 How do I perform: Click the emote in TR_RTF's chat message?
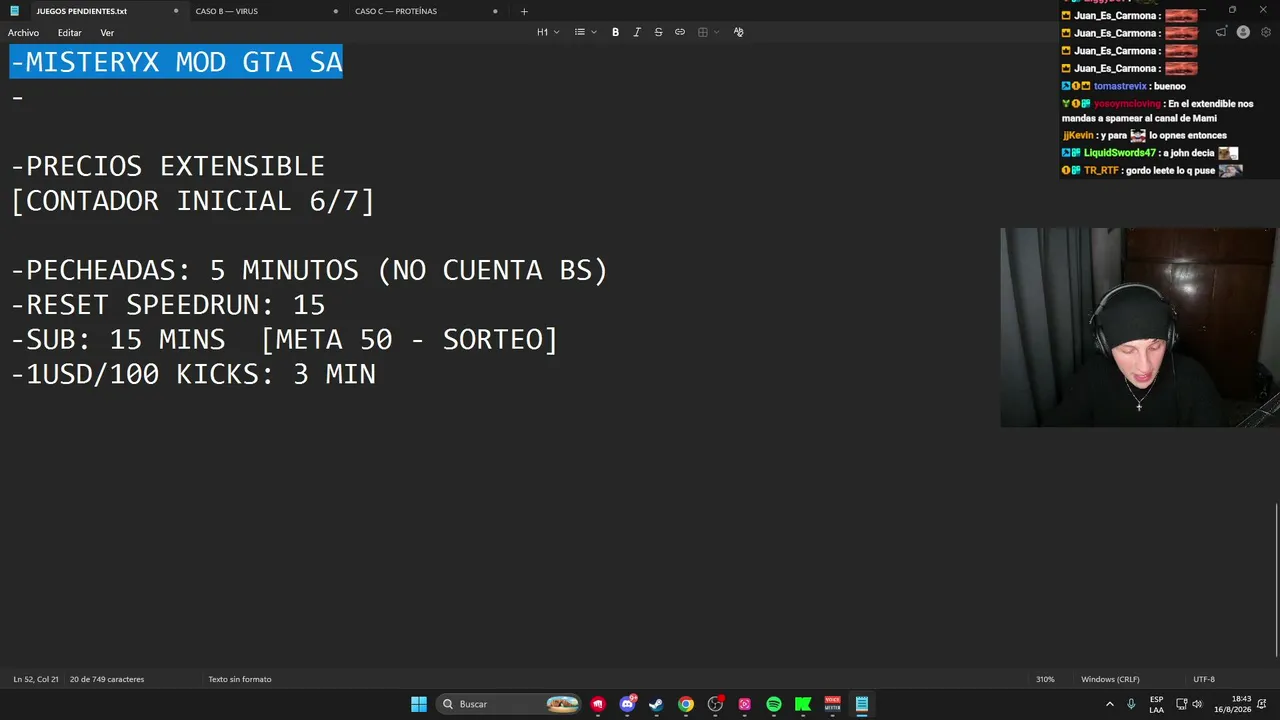[x=1231, y=171]
